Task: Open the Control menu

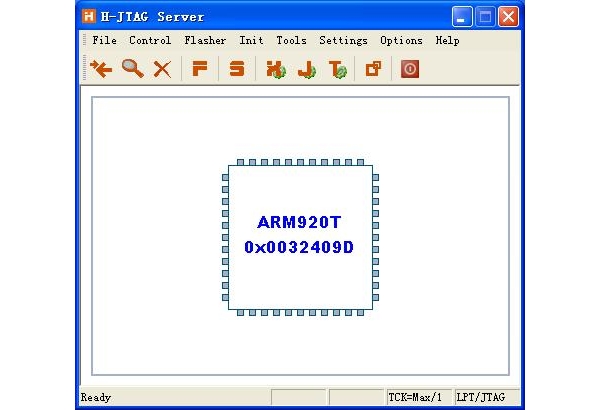Action: coord(150,41)
